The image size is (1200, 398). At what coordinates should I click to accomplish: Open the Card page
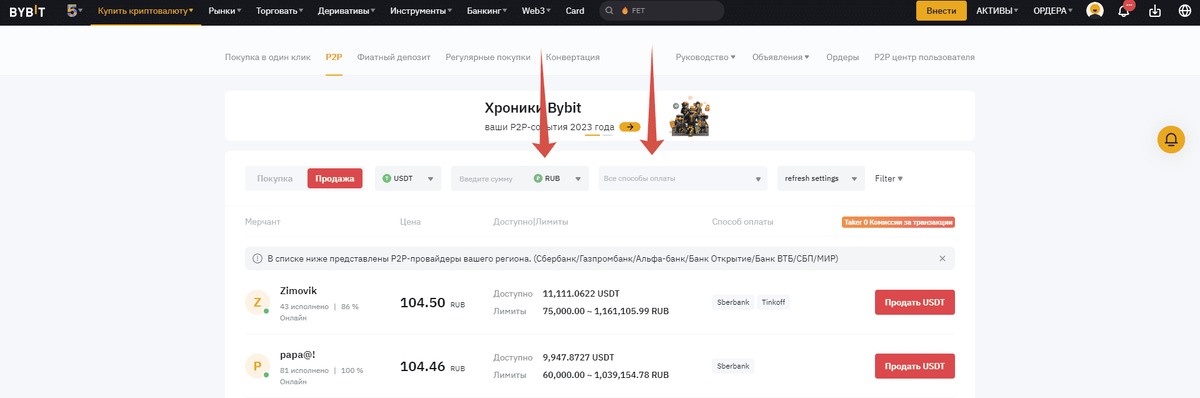pos(575,11)
